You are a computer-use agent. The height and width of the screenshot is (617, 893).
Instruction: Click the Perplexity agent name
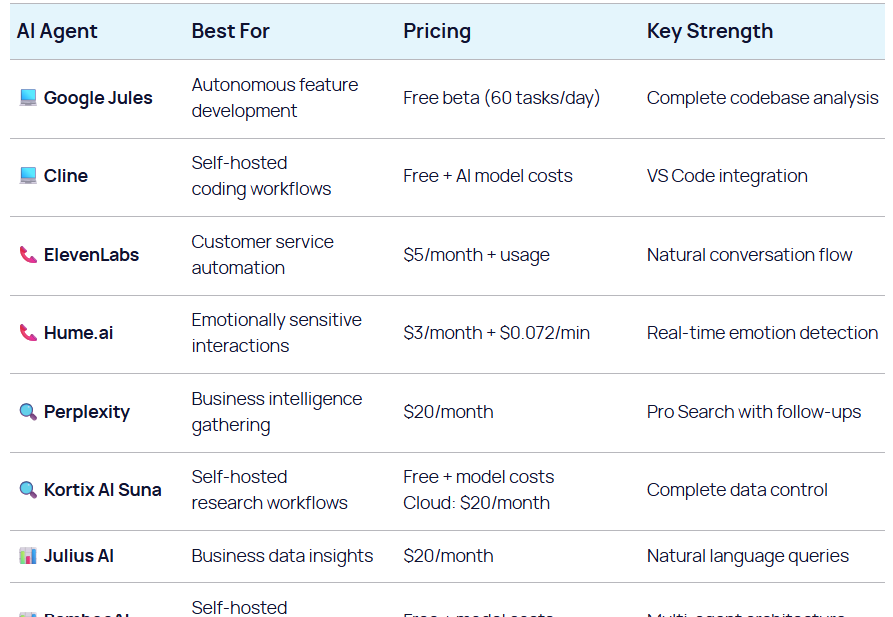[87, 412]
